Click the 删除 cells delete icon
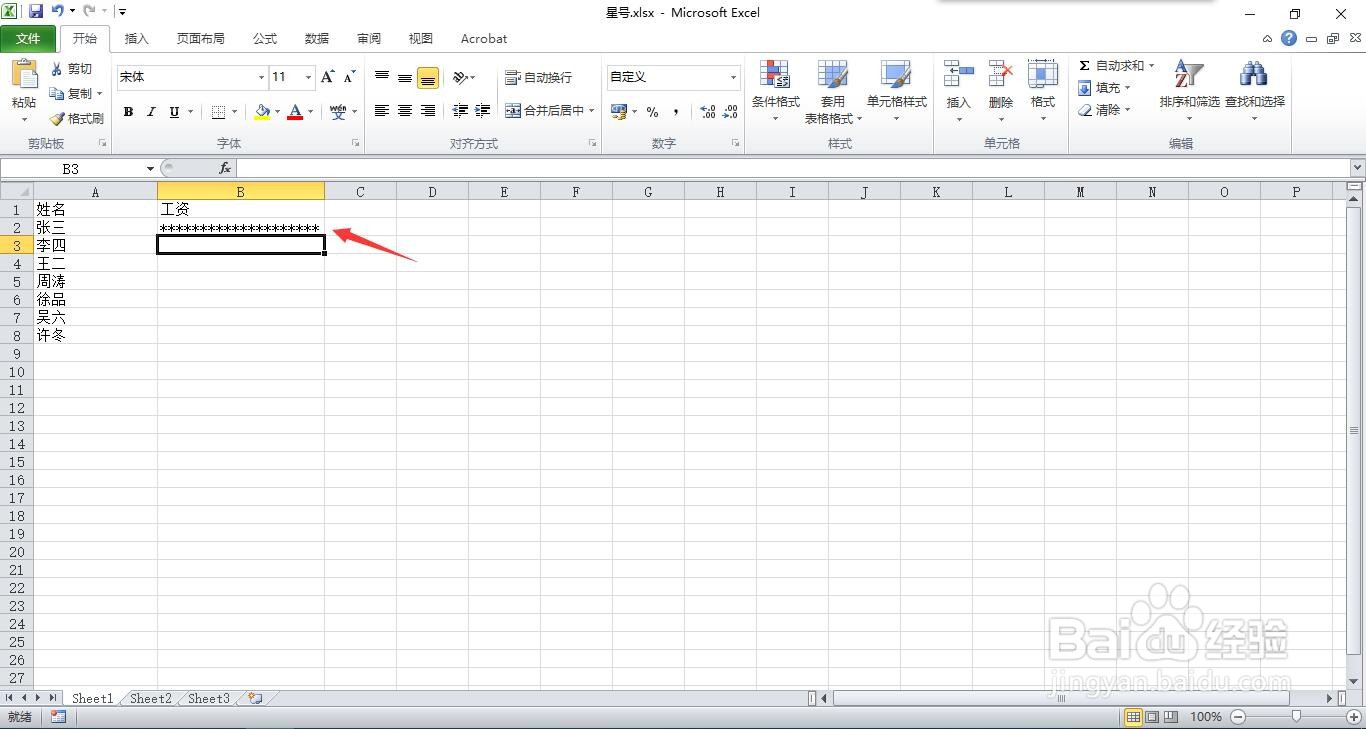This screenshot has width=1366, height=729. pyautogui.click(x=1001, y=75)
